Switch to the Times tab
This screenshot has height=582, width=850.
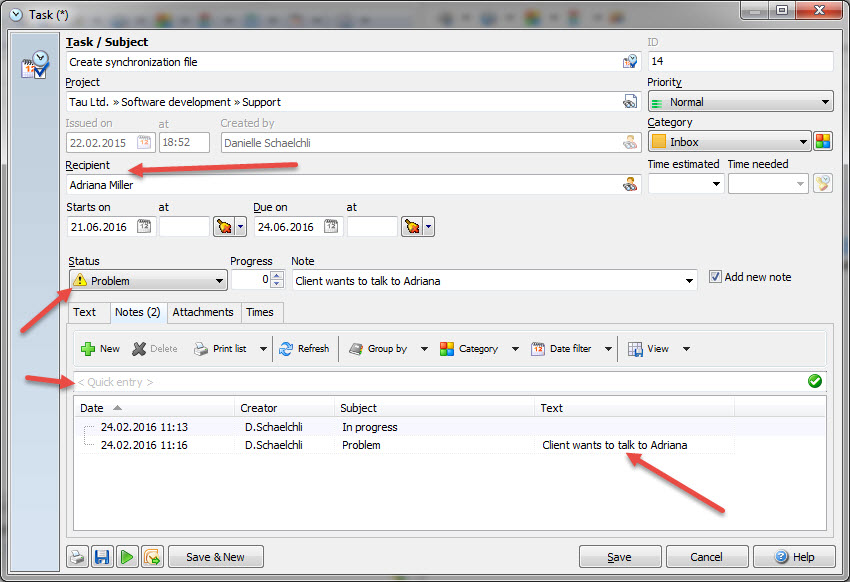tap(260, 312)
